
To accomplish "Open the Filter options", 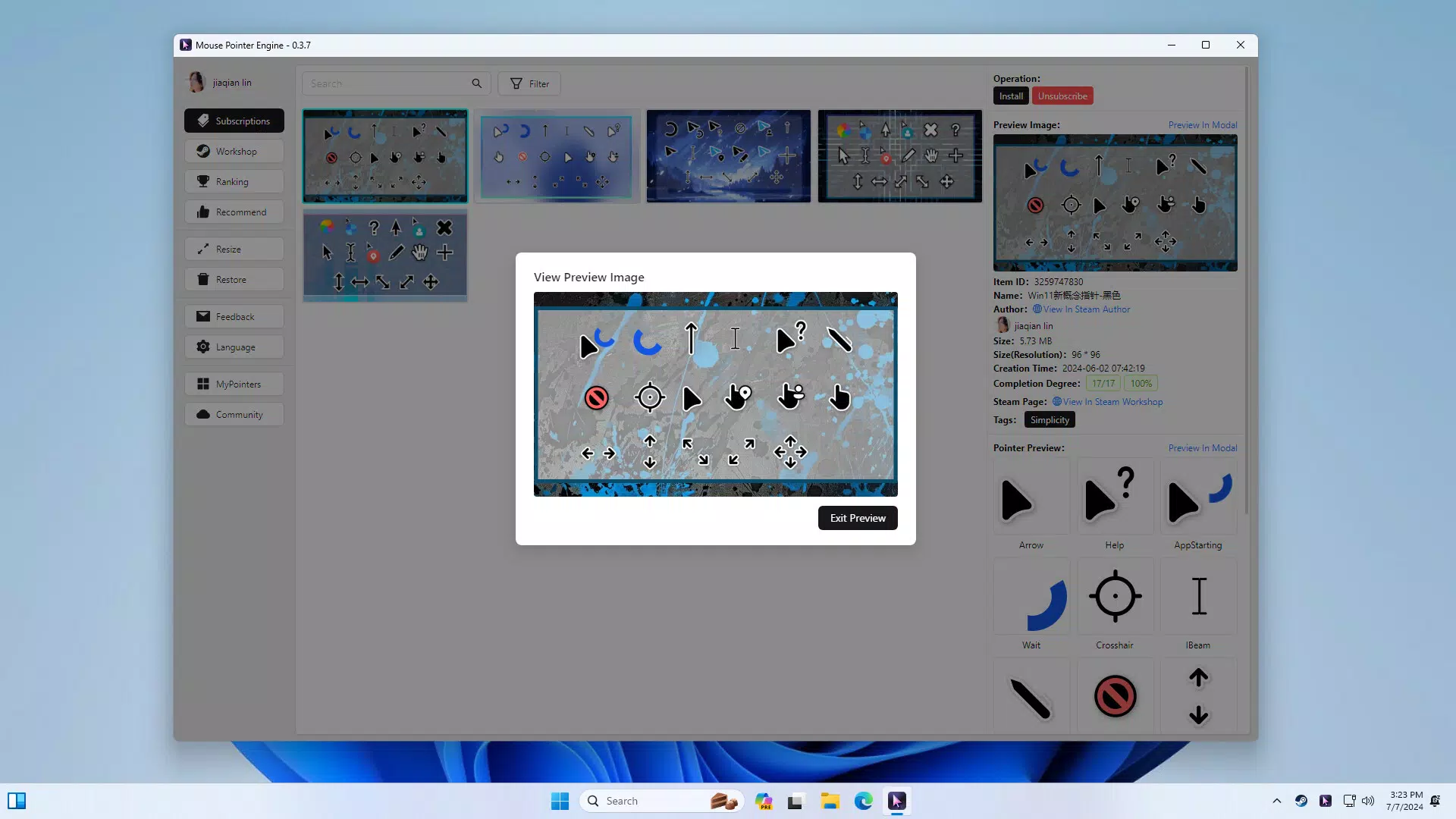I will pos(529,83).
